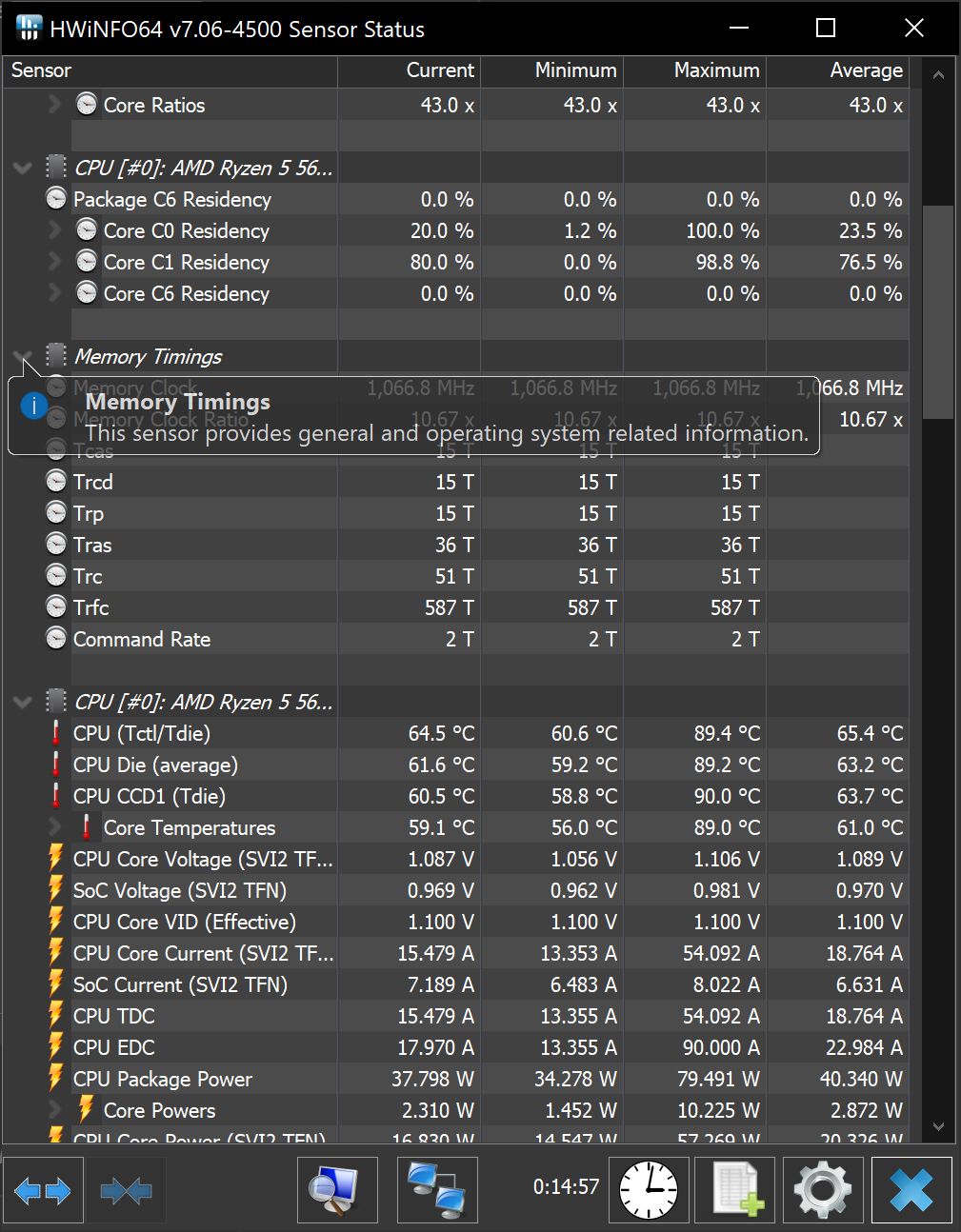
Task: Click the Tras sensor clock icon
Action: pos(56,545)
